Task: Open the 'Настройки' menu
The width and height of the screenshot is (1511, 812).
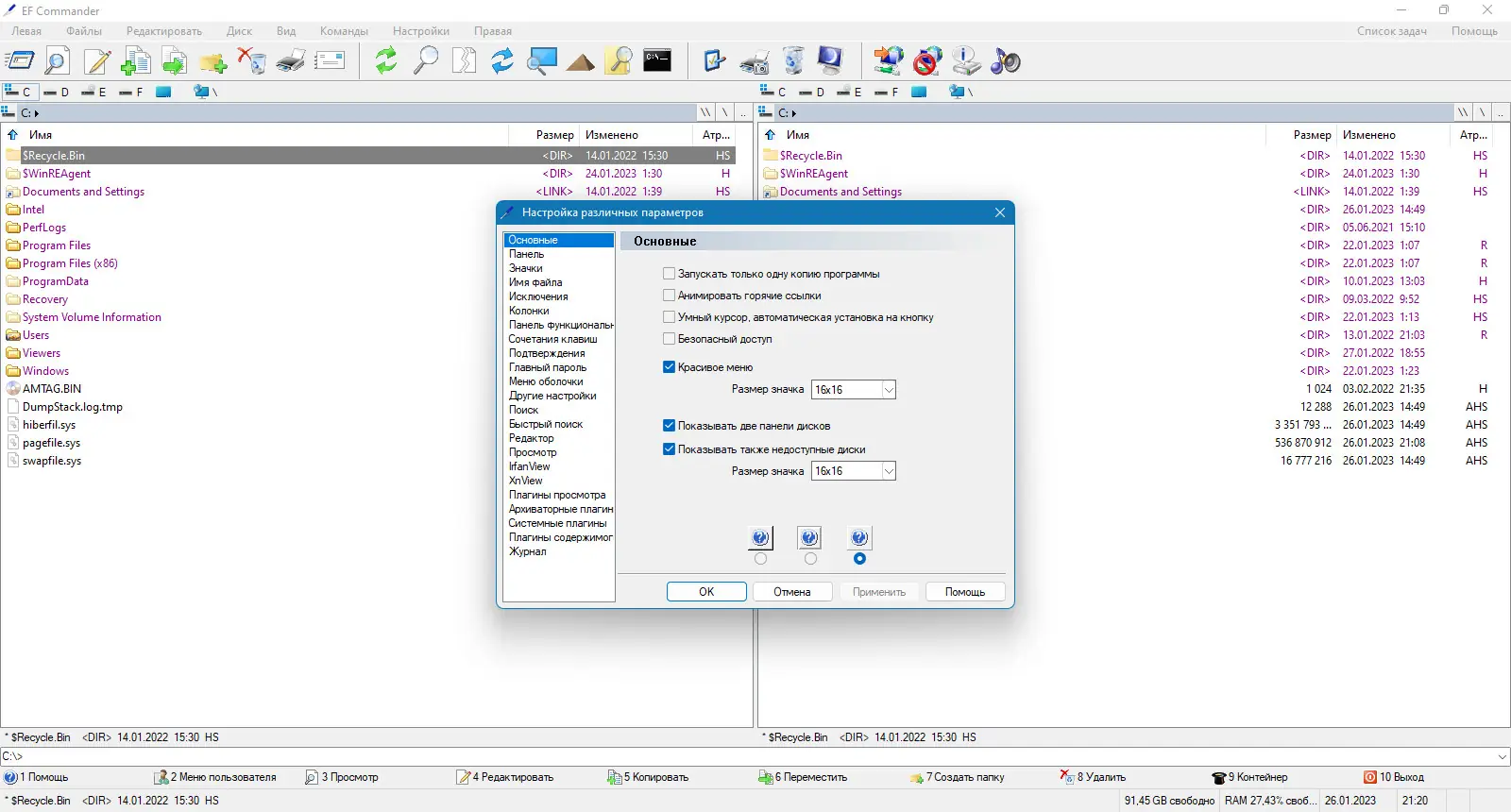Action: 421,31
